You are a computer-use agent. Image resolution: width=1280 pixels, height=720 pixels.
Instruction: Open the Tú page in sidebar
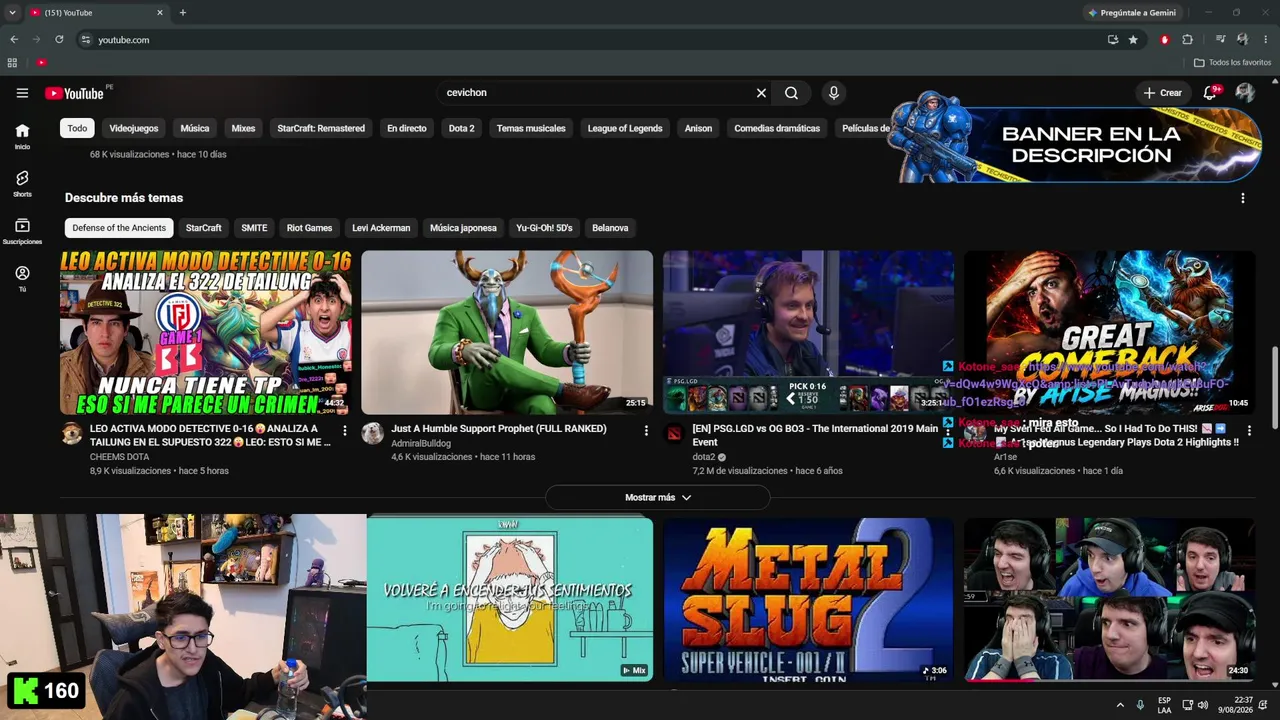click(x=22, y=279)
